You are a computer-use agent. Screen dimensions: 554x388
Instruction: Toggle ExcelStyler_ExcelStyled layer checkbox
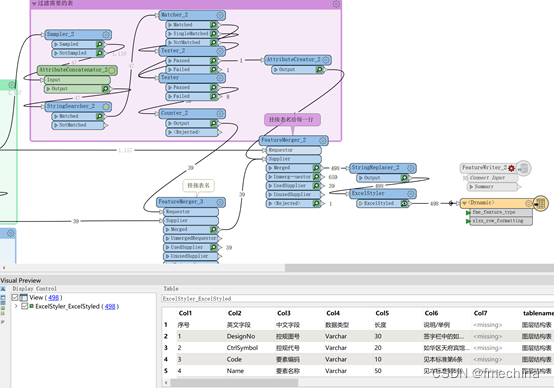[24, 306]
